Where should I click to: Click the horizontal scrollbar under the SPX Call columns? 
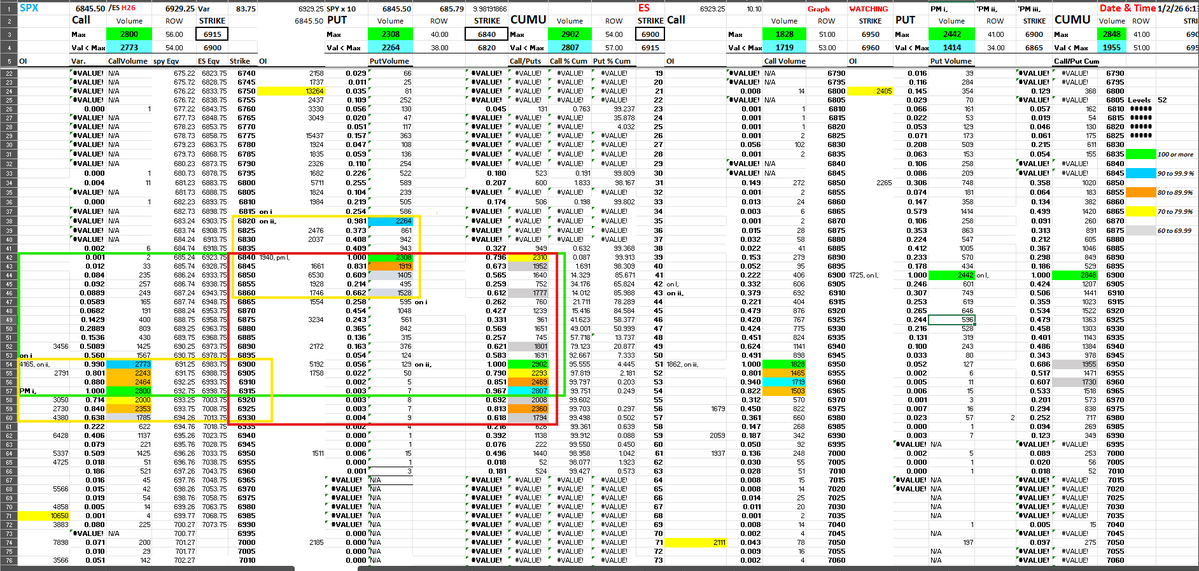click(x=147, y=568)
